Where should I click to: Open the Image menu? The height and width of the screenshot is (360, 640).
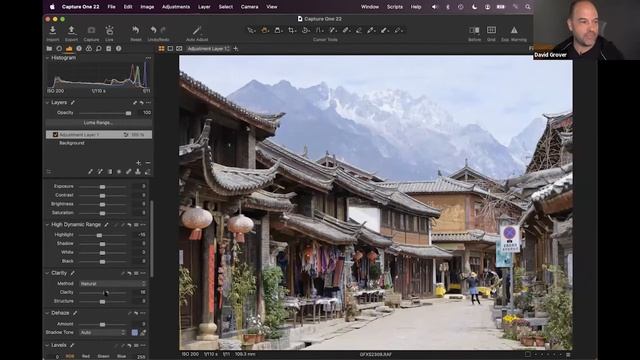click(x=147, y=7)
